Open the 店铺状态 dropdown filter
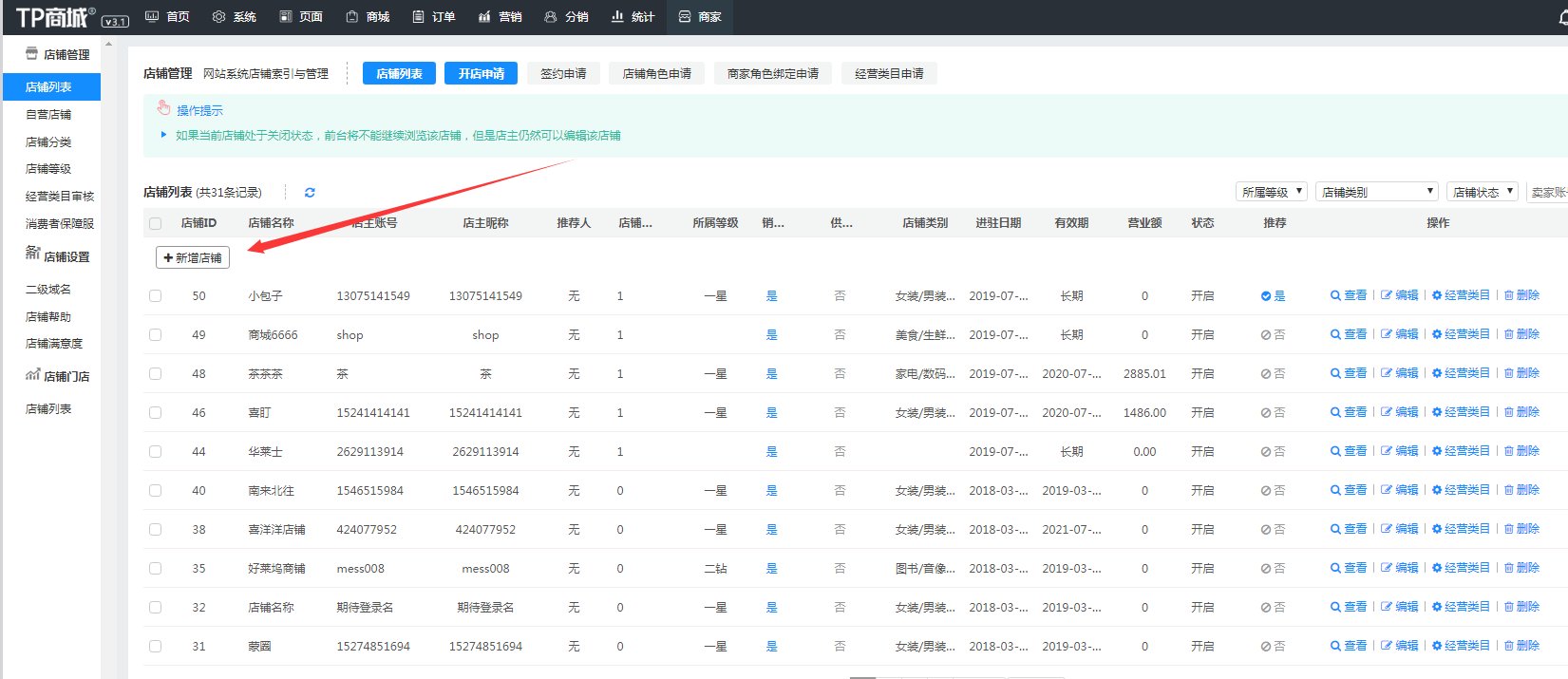The width and height of the screenshot is (1568, 679). [x=1482, y=192]
